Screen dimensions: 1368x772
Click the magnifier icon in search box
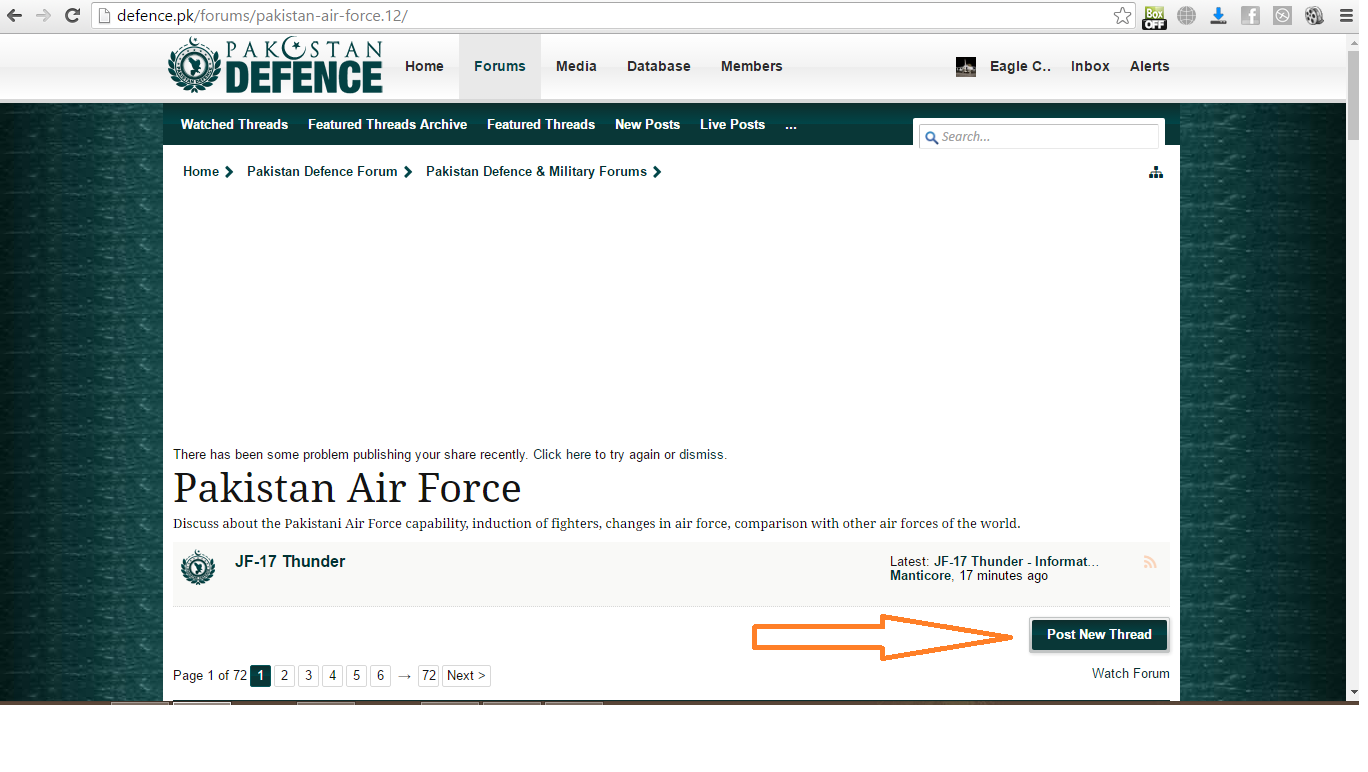[x=931, y=137]
